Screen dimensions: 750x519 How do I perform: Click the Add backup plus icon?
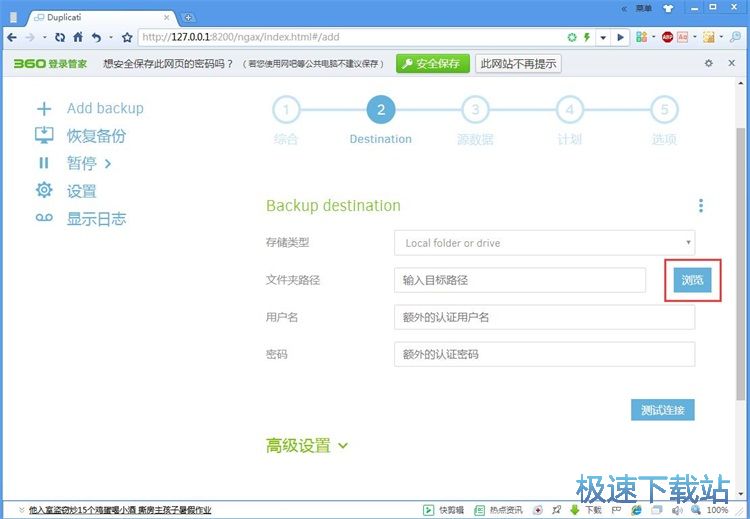[x=43, y=109]
